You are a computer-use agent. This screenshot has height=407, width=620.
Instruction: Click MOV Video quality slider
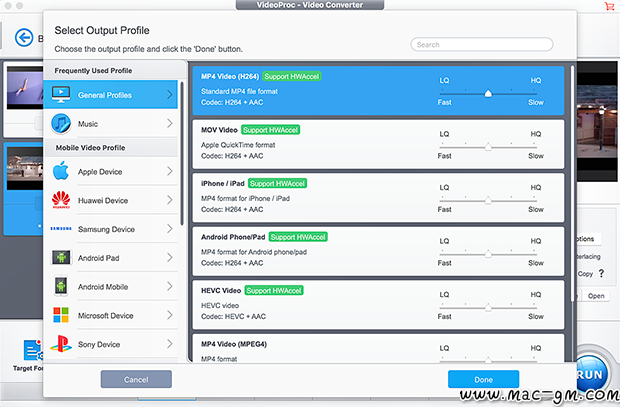[x=488, y=147]
